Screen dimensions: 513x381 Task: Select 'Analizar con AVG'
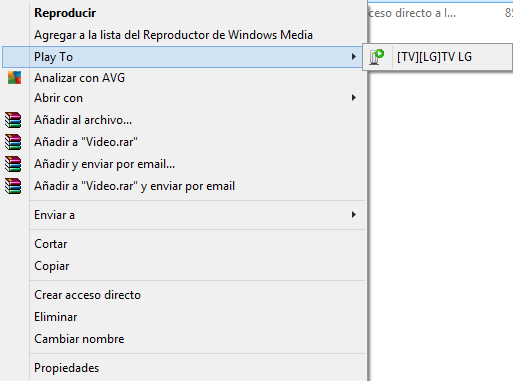point(183,78)
